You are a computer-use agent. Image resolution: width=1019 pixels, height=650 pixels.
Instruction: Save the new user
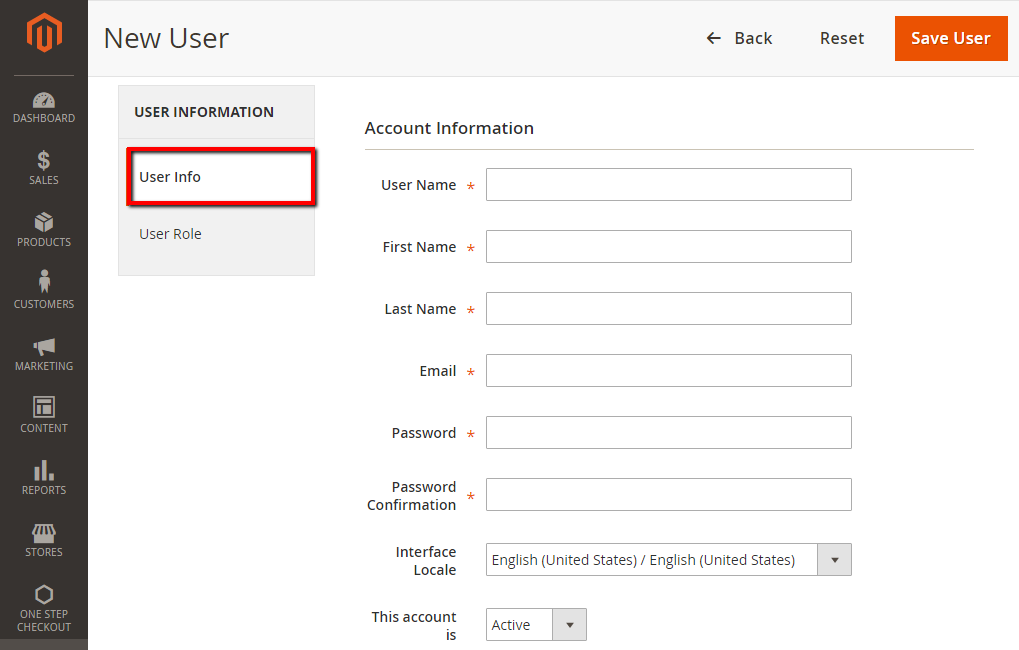[950, 38]
